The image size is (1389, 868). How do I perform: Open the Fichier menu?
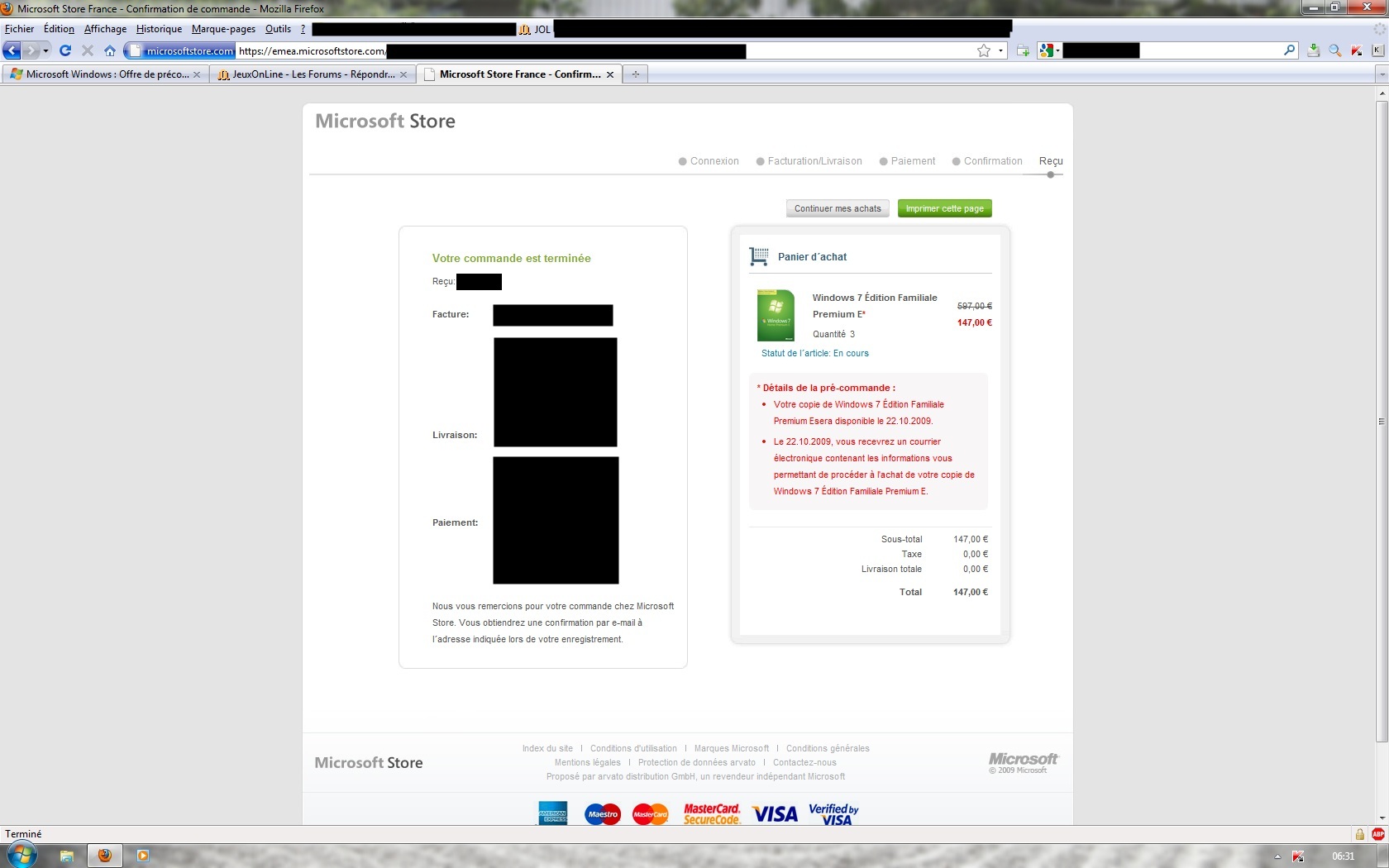[x=20, y=29]
